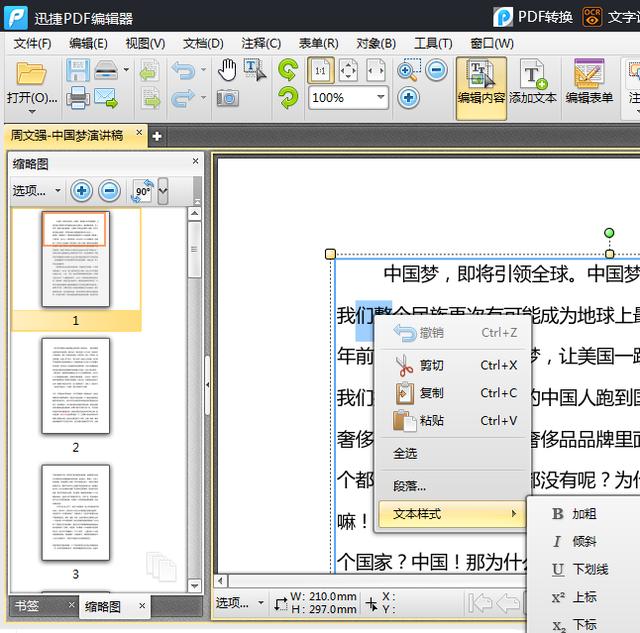640x633 pixels.
Task: Apply 下划线 underline from the submenu
Action: coord(584,569)
